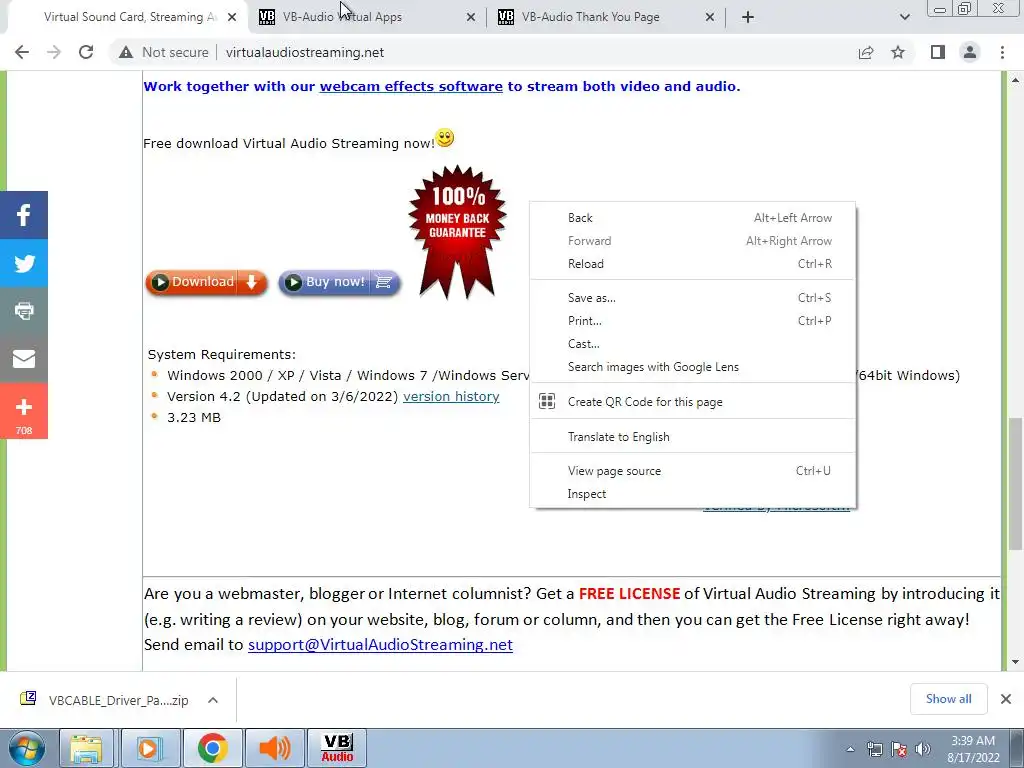
Task: Show hidden system tray icons
Action: [x=850, y=749]
